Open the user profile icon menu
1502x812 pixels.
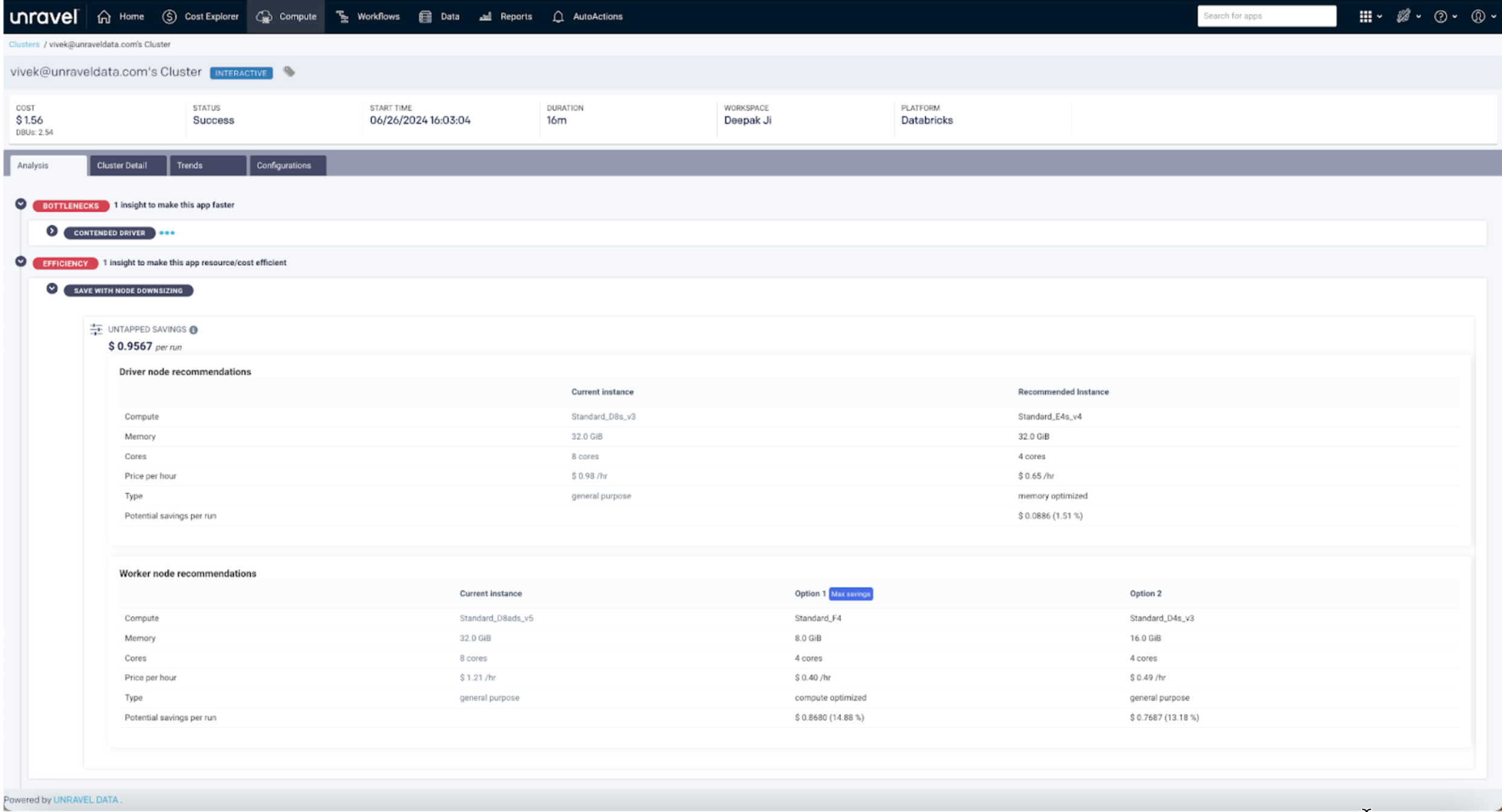(1478, 16)
